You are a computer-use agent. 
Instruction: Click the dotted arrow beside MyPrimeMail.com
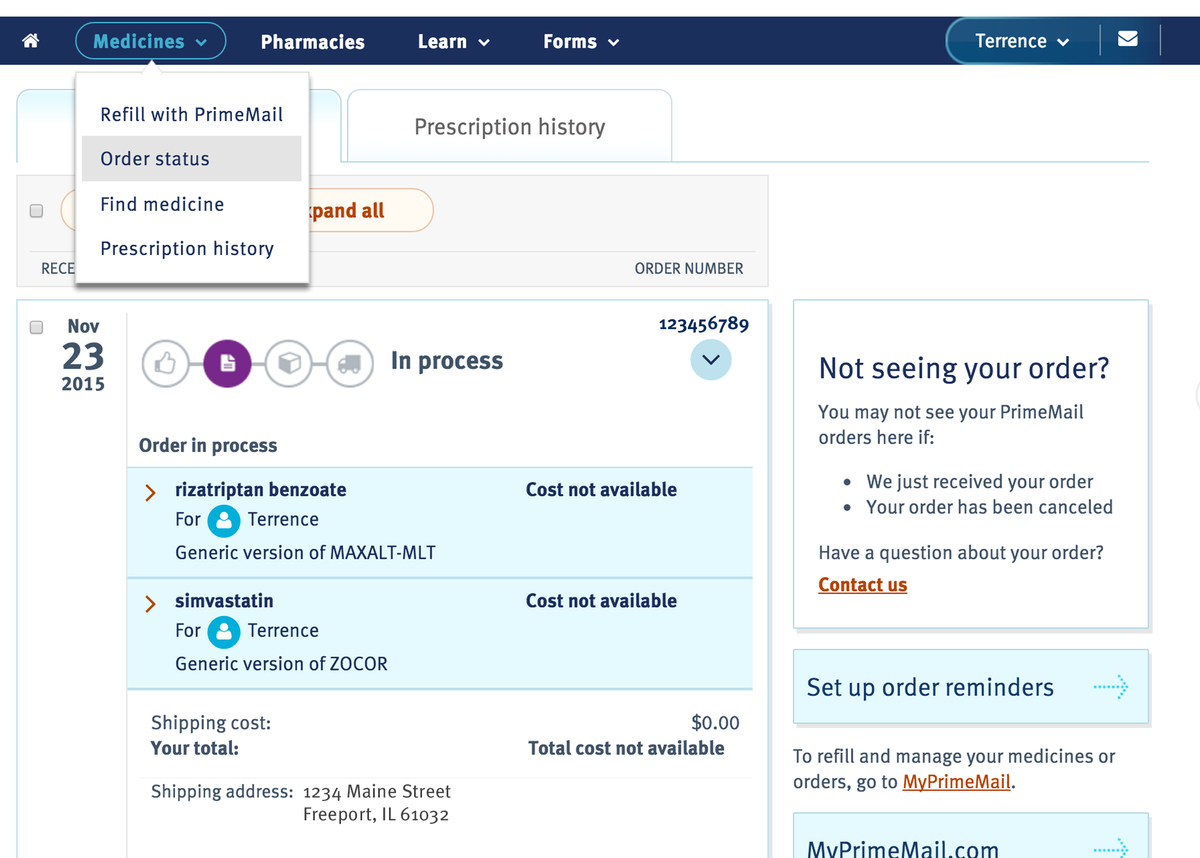[1110, 848]
